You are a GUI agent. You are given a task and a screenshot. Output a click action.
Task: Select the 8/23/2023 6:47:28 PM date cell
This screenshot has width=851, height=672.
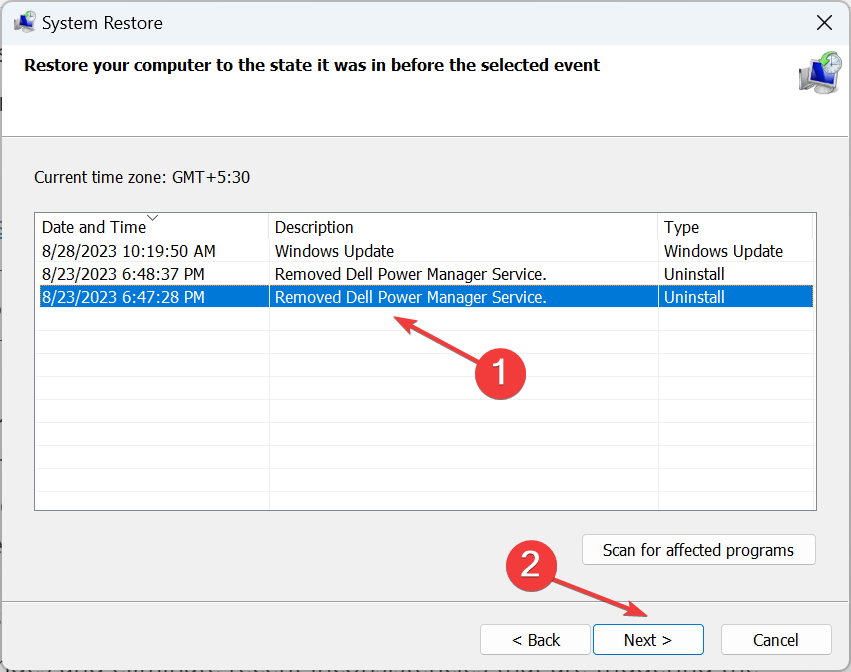coord(124,297)
